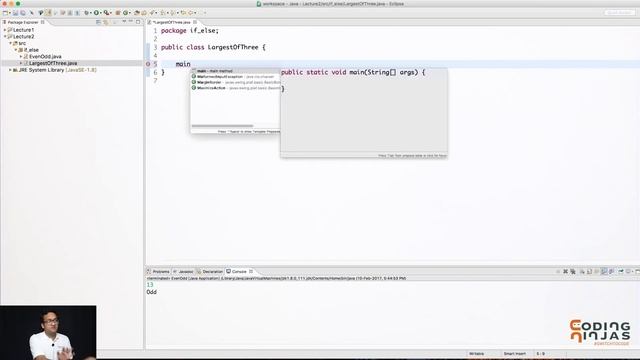Expand LargestOfThree.java node arrow
Viewport: 640px width, 360px height.
point(21,63)
